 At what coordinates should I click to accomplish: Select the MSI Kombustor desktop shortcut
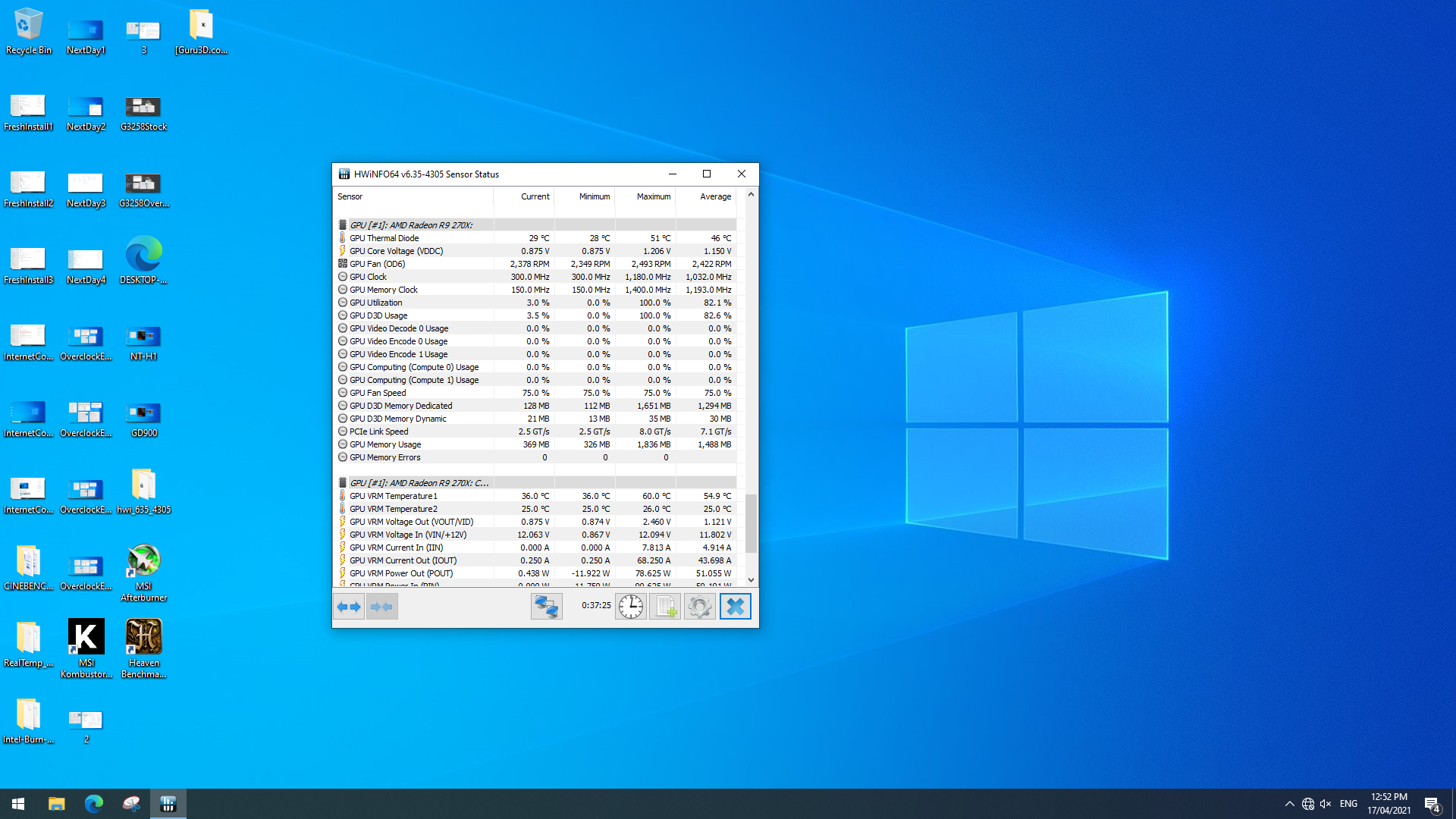(86, 649)
